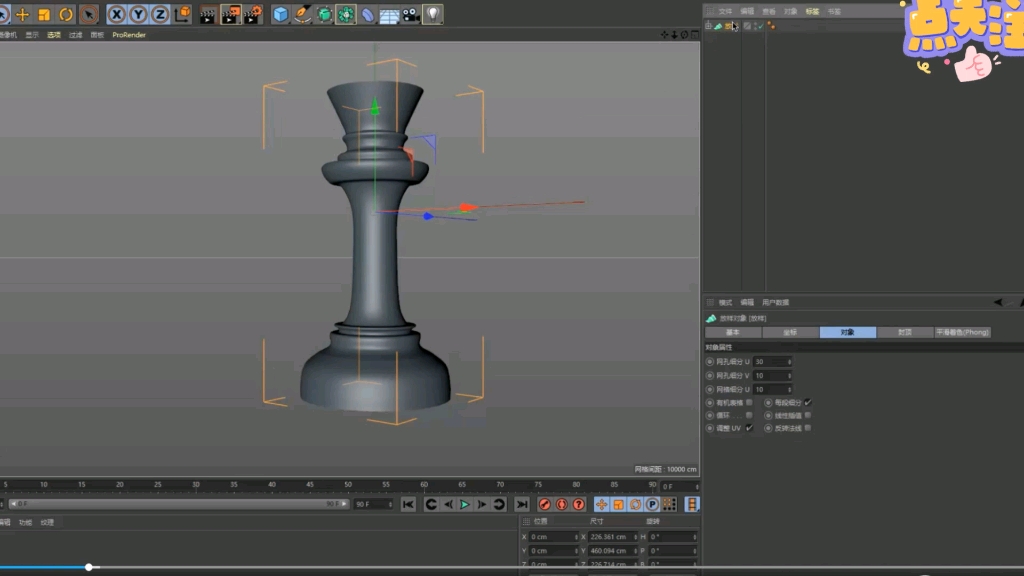Enable the 有机表格 checkbox
The image size is (1024, 576).
748,402
